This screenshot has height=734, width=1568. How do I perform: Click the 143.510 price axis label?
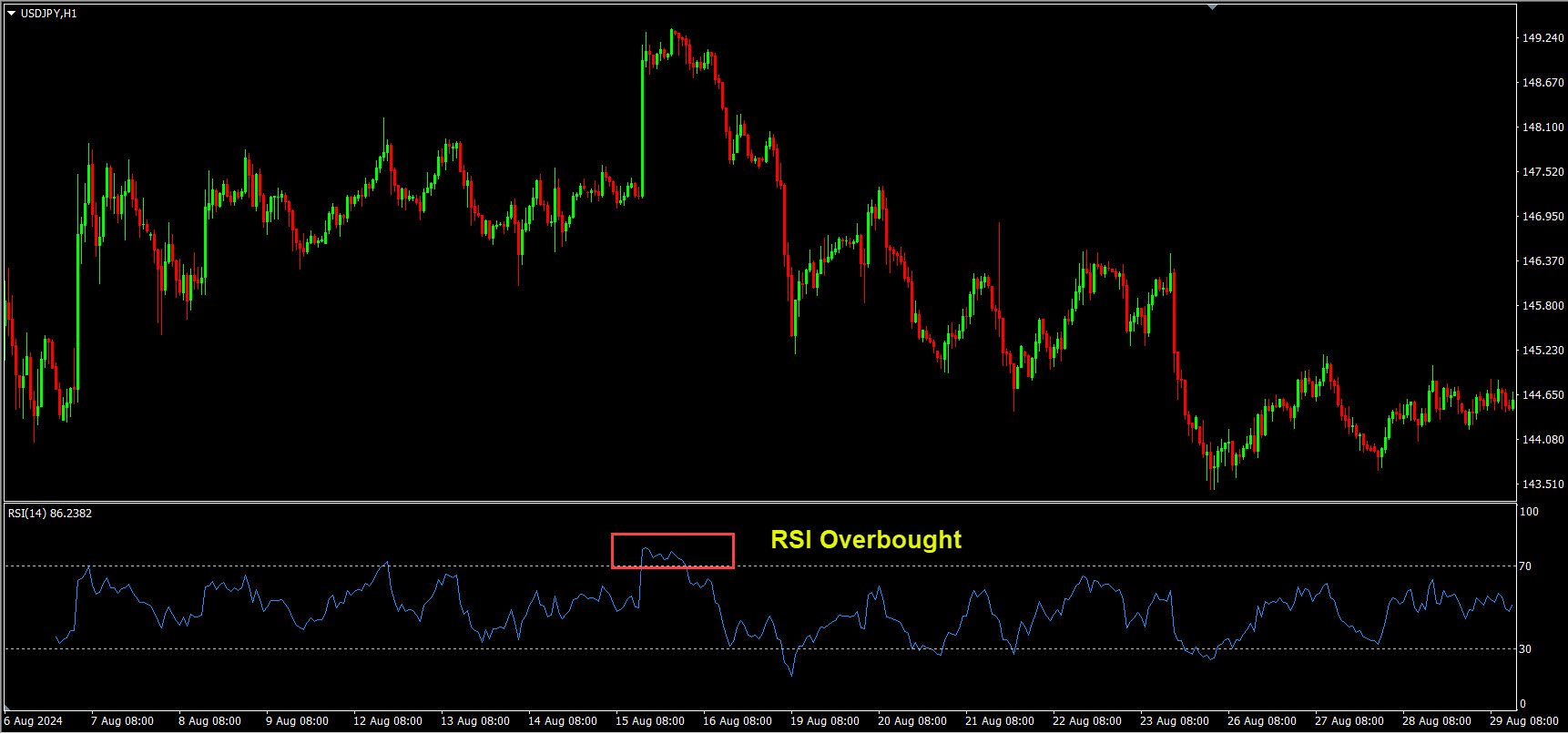pos(1543,484)
